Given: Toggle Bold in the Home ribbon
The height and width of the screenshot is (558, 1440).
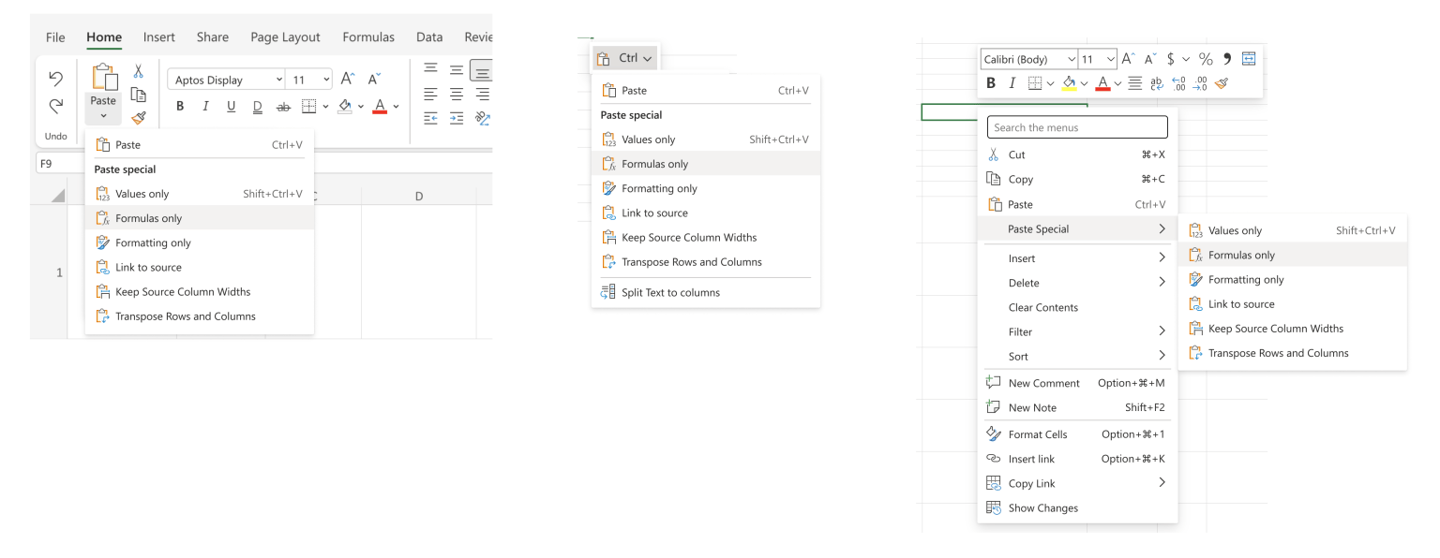Looking at the screenshot, I should (180, 106).
